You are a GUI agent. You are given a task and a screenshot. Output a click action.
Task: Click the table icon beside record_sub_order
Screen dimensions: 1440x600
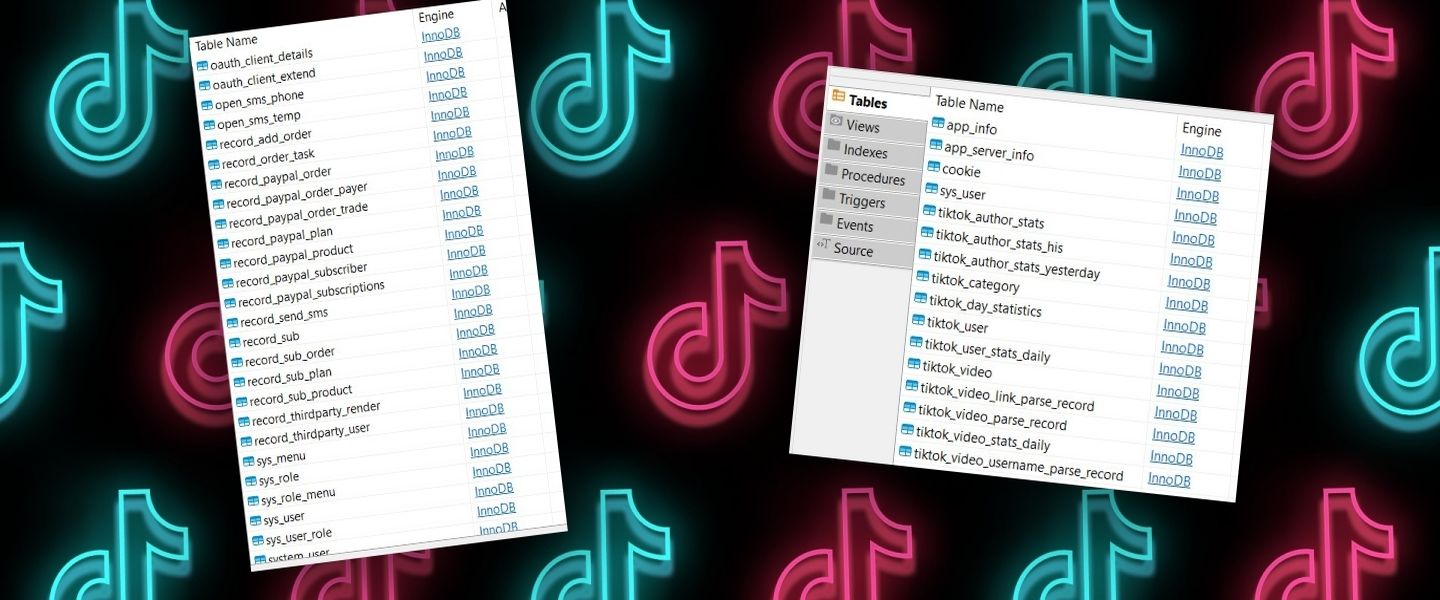coord(237,361)
